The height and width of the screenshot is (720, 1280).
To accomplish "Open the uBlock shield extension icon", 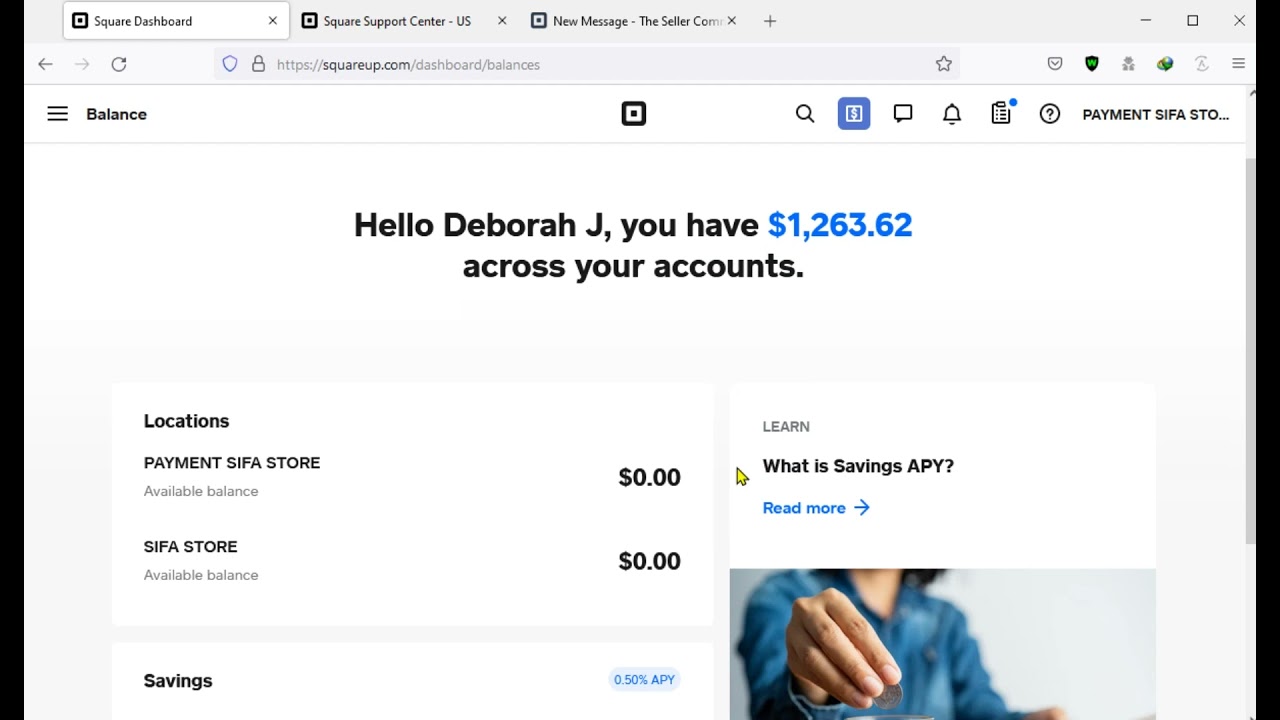I will click(1092, 64).
